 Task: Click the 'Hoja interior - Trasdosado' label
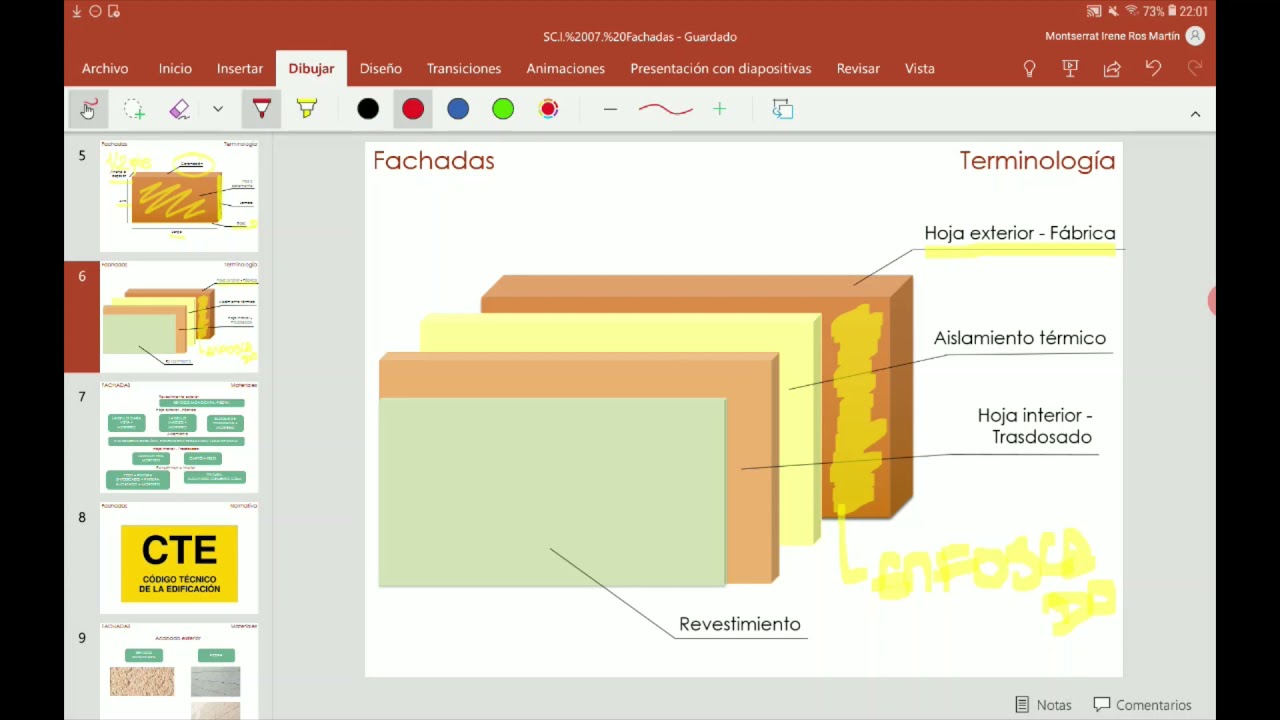(x=1035, y=426)
